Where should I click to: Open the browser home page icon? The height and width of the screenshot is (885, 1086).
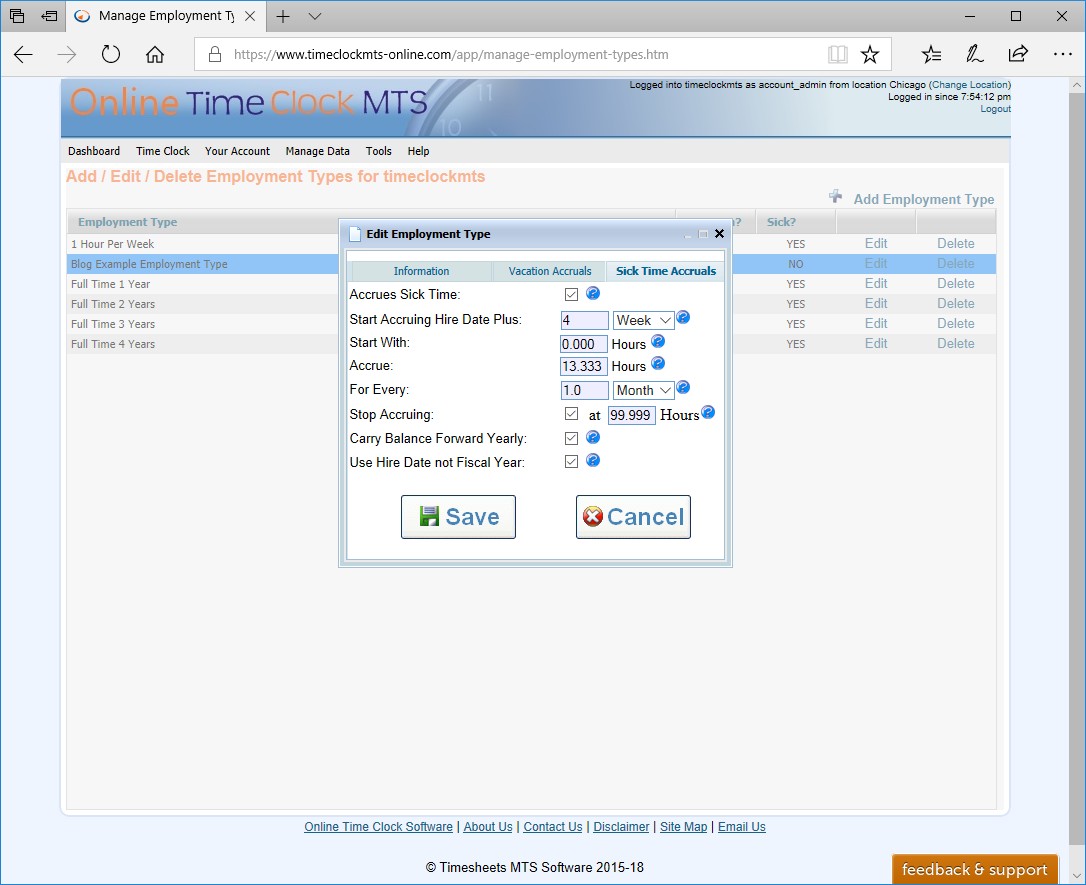click(x=155, y=55)
